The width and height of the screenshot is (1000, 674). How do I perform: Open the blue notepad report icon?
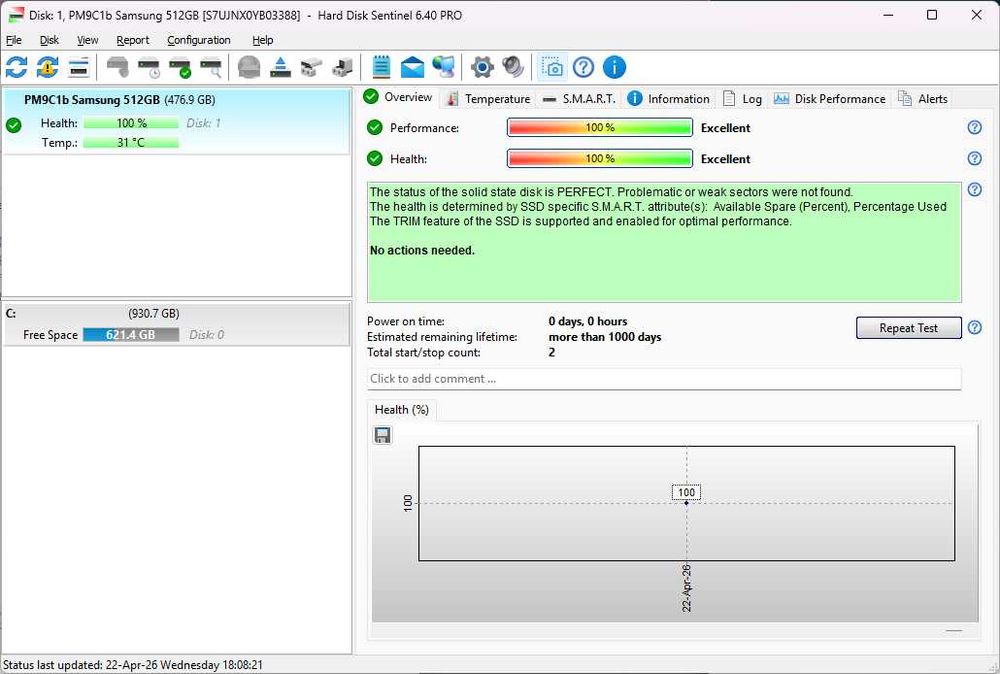tap(381, 67)
